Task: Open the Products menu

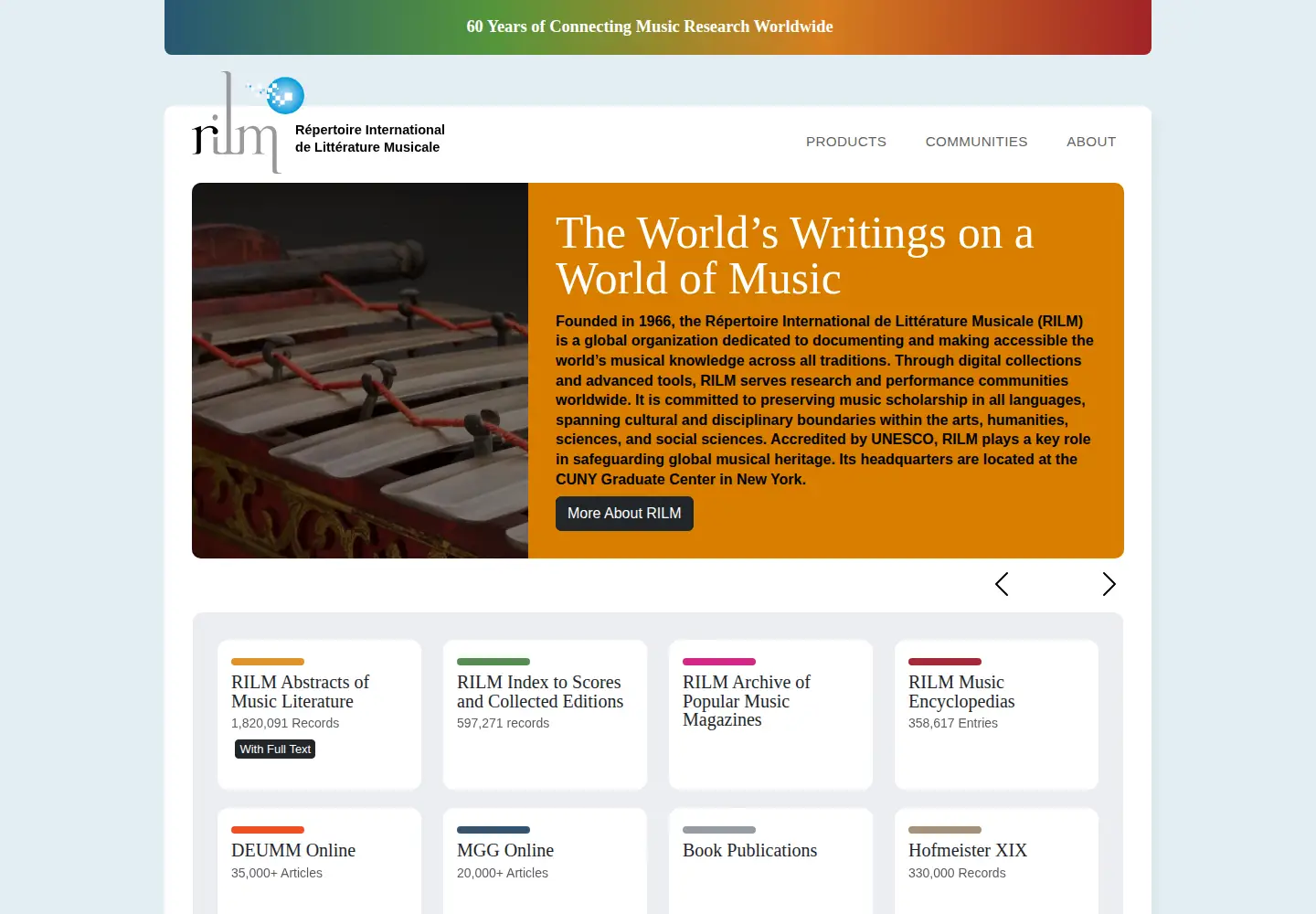Action: (846, 142)
